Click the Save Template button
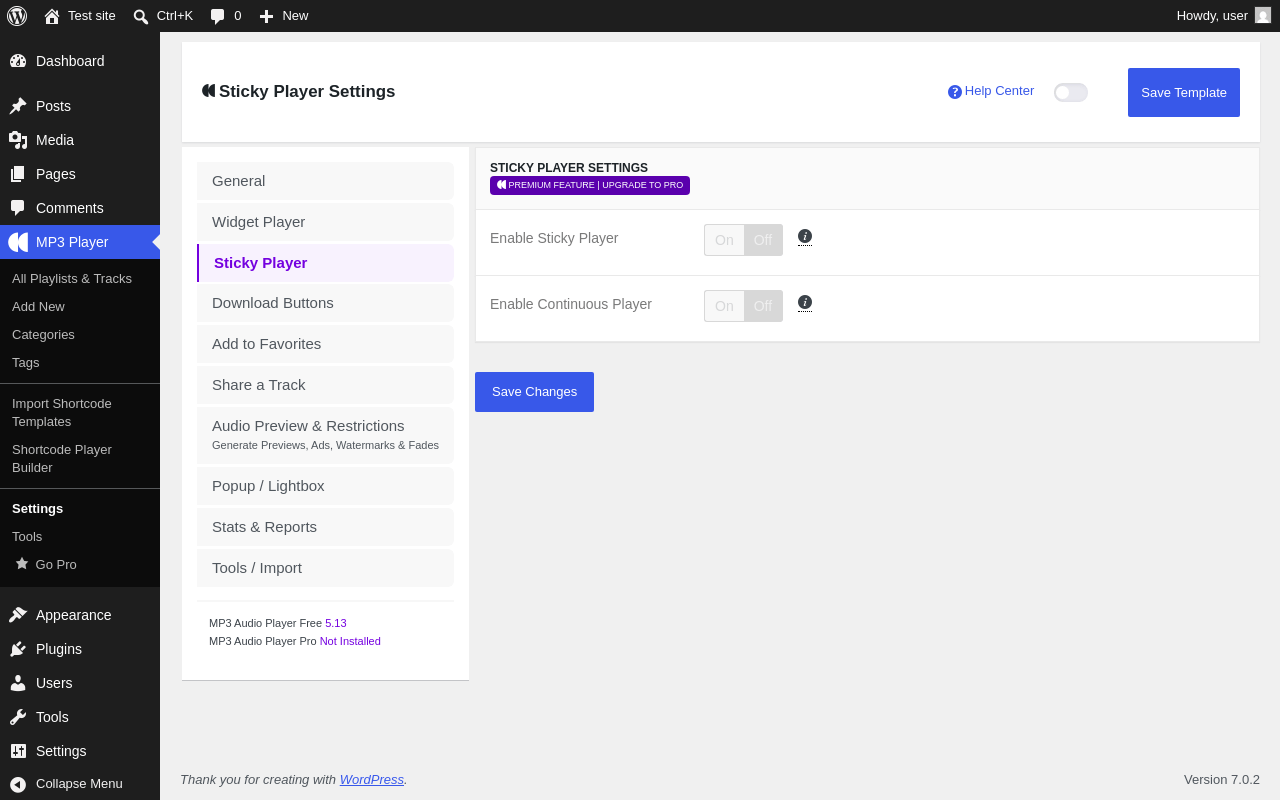The image size is (1280, 800). pos(1184,92)
